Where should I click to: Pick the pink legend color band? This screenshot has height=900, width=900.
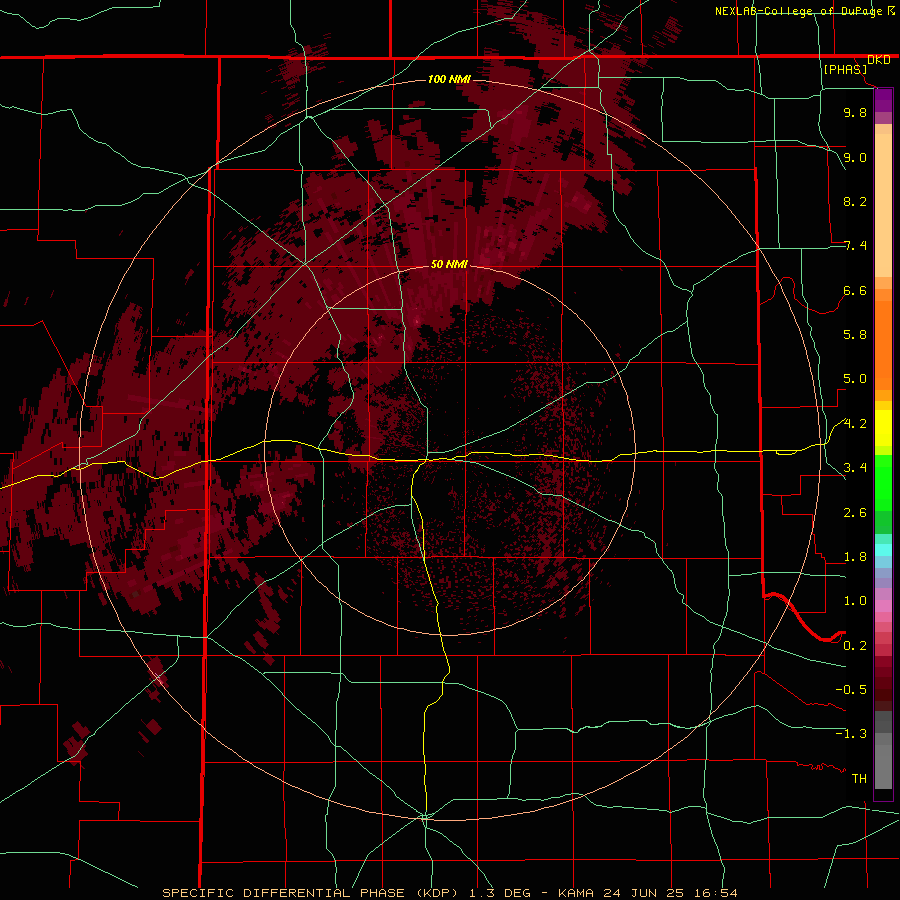click(883, 606)
